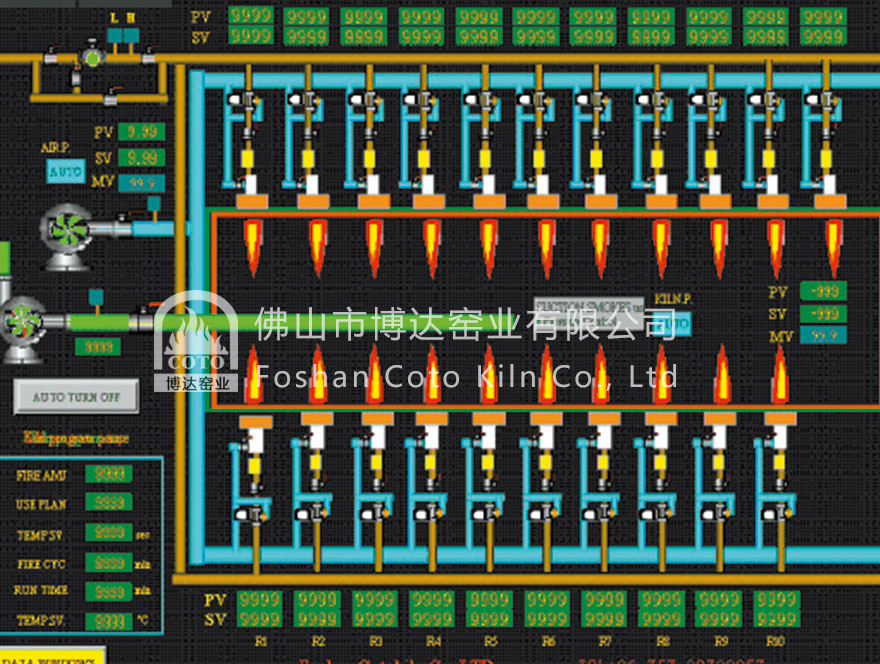Click the R1 burner flame
The height and width of the screenshot is (664, 880).
coord(254,375)
